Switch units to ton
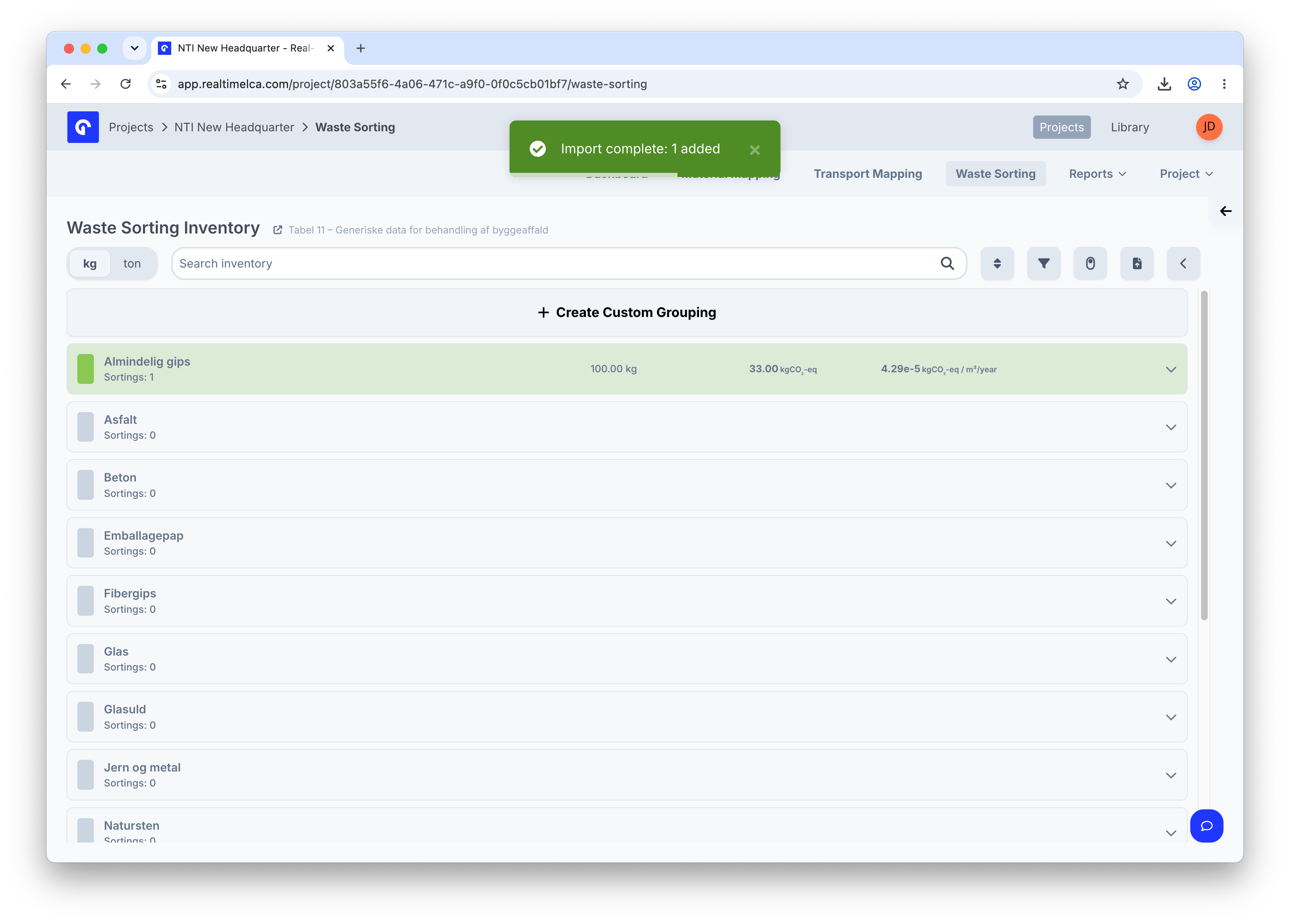 (x=132, y=263)
